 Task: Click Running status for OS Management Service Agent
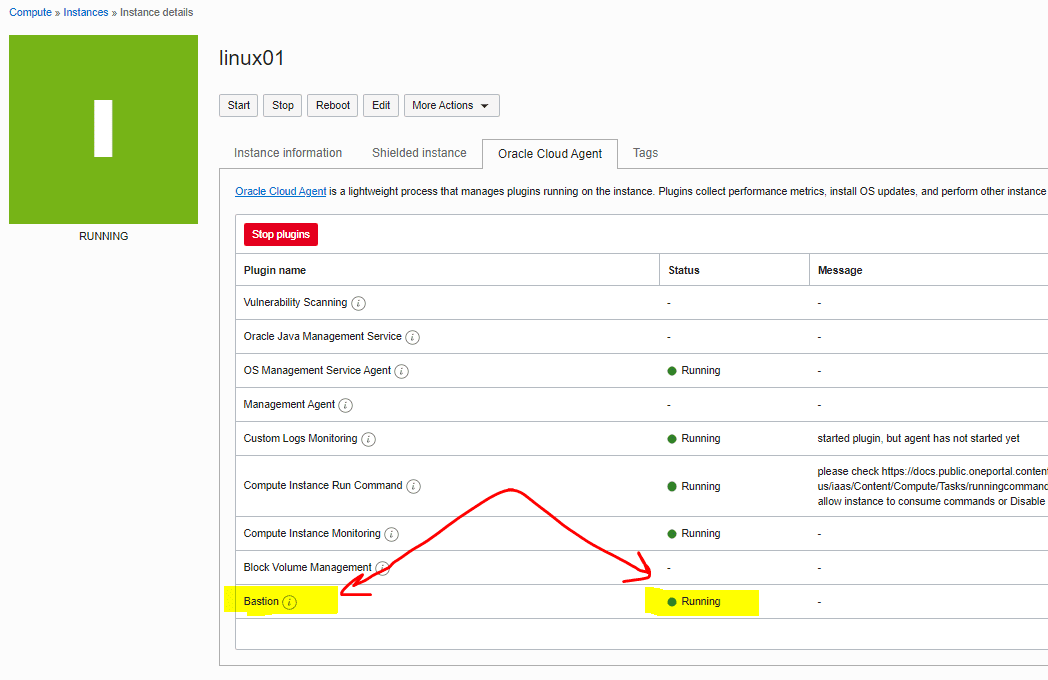694,370
